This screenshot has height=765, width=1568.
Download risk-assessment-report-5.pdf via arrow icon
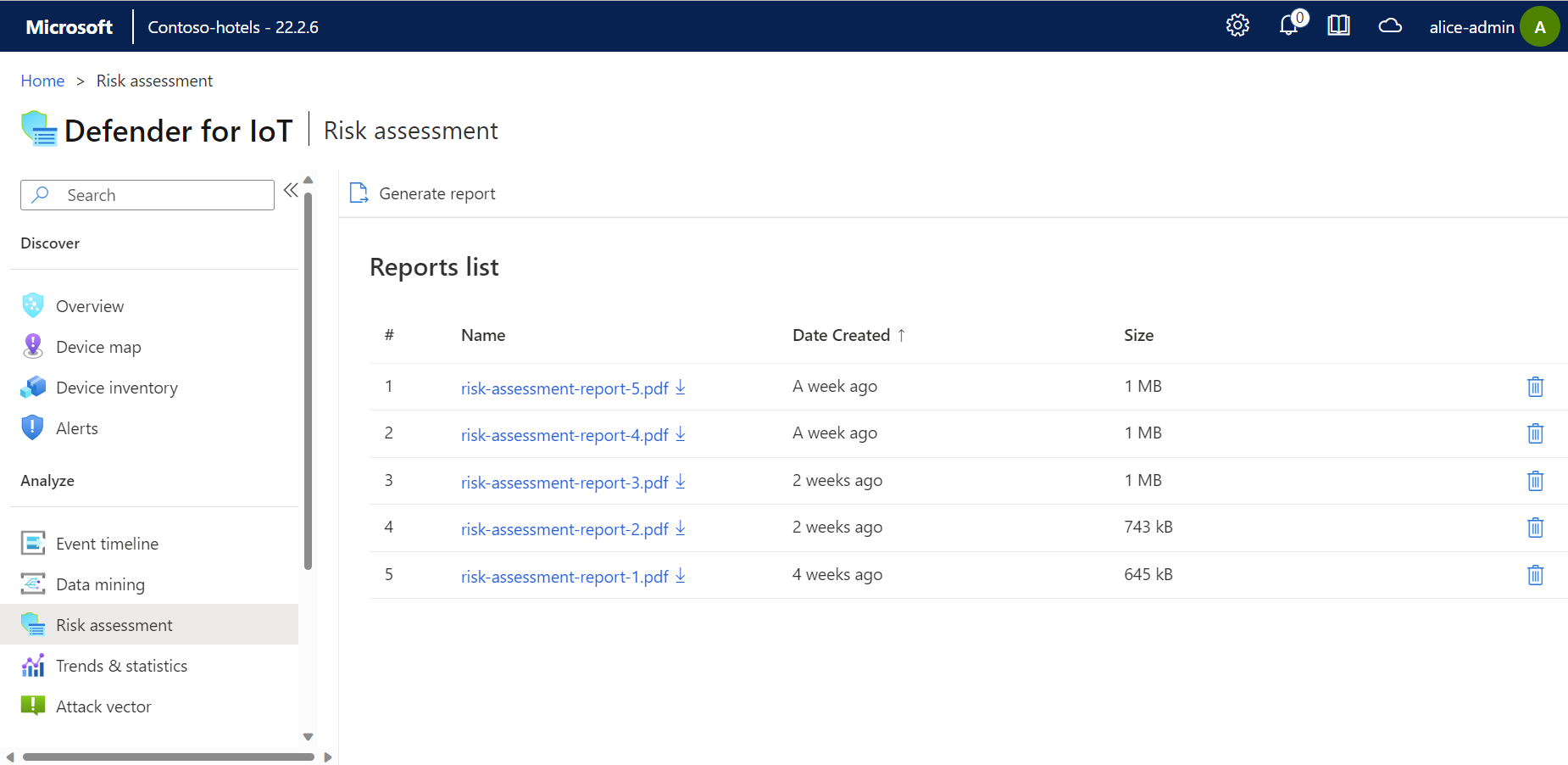click(x=681, y=387)
